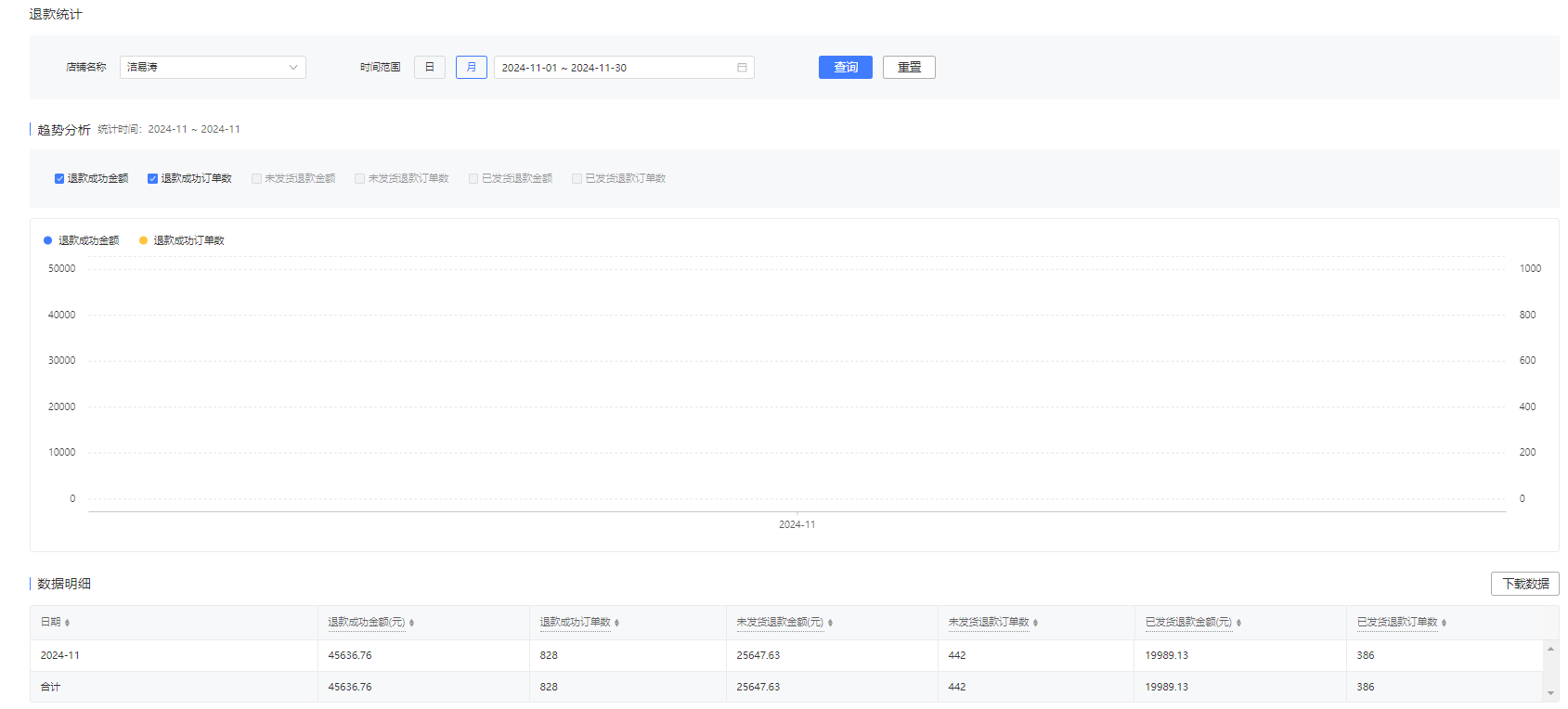Image resolution: width=1568 pixels, height=709 pixels.
Task: Sort by 日期 column sort icon
Action: click(x=68, y=623)
